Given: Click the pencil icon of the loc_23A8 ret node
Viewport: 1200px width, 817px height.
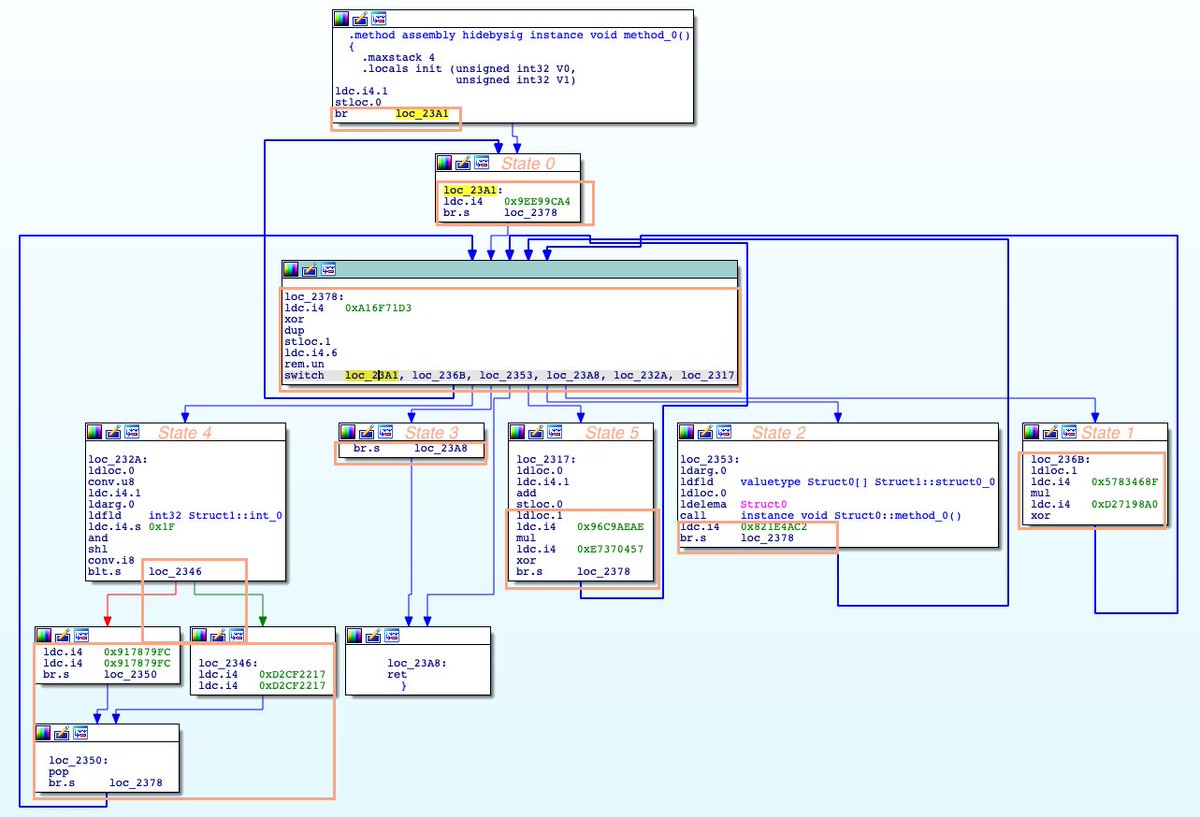Looking at the screenshot, I should coord(373,636).
